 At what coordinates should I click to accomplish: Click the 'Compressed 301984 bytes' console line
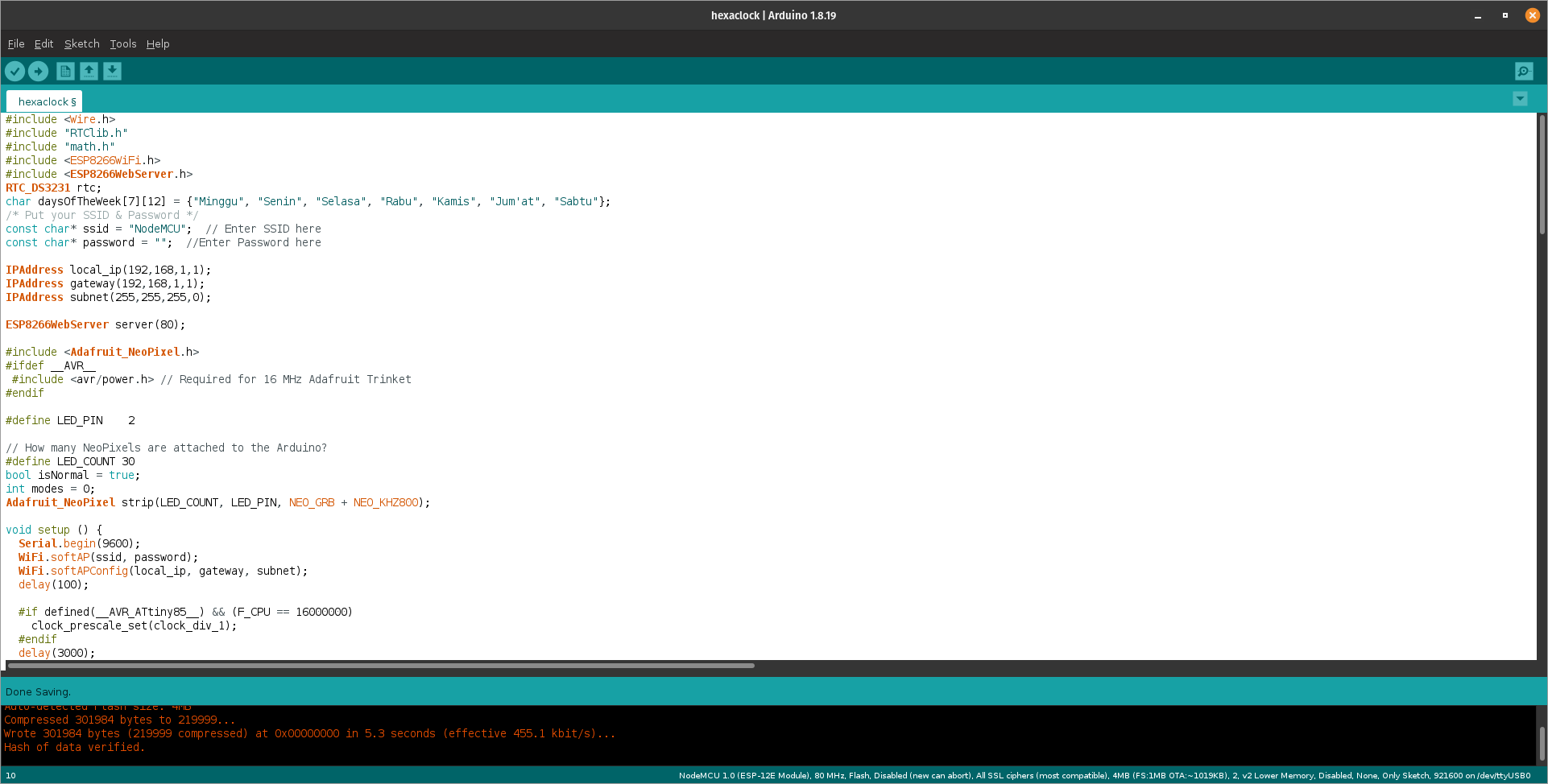[120, 720]
